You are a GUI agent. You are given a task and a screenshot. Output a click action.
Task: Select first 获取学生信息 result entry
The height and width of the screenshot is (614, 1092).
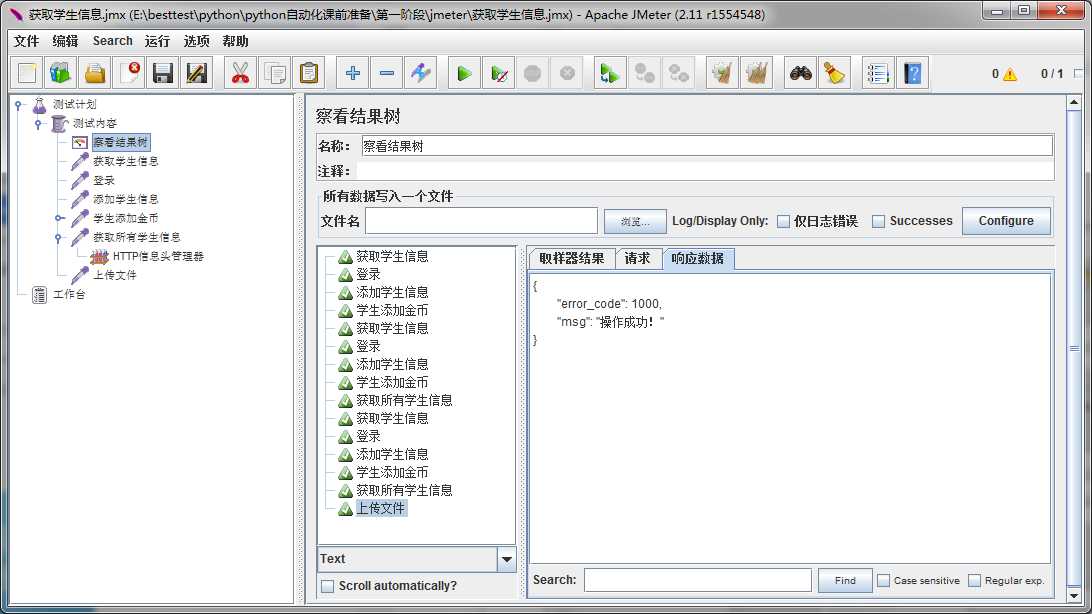(392, 256)
